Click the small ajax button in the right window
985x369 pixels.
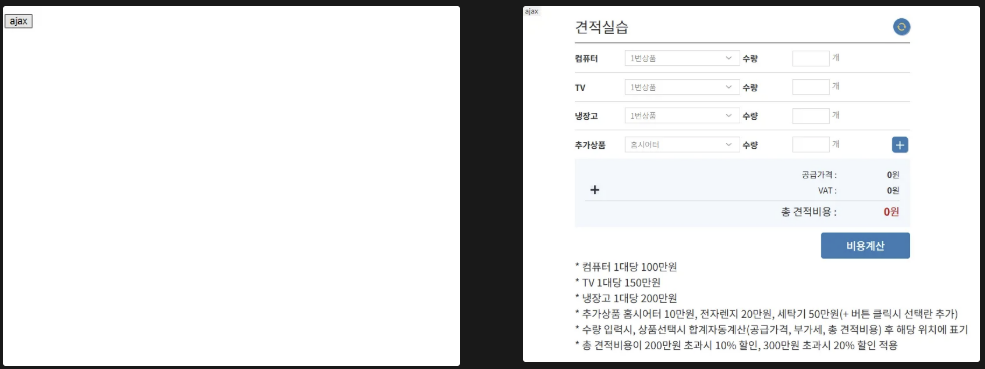point(531,11)
